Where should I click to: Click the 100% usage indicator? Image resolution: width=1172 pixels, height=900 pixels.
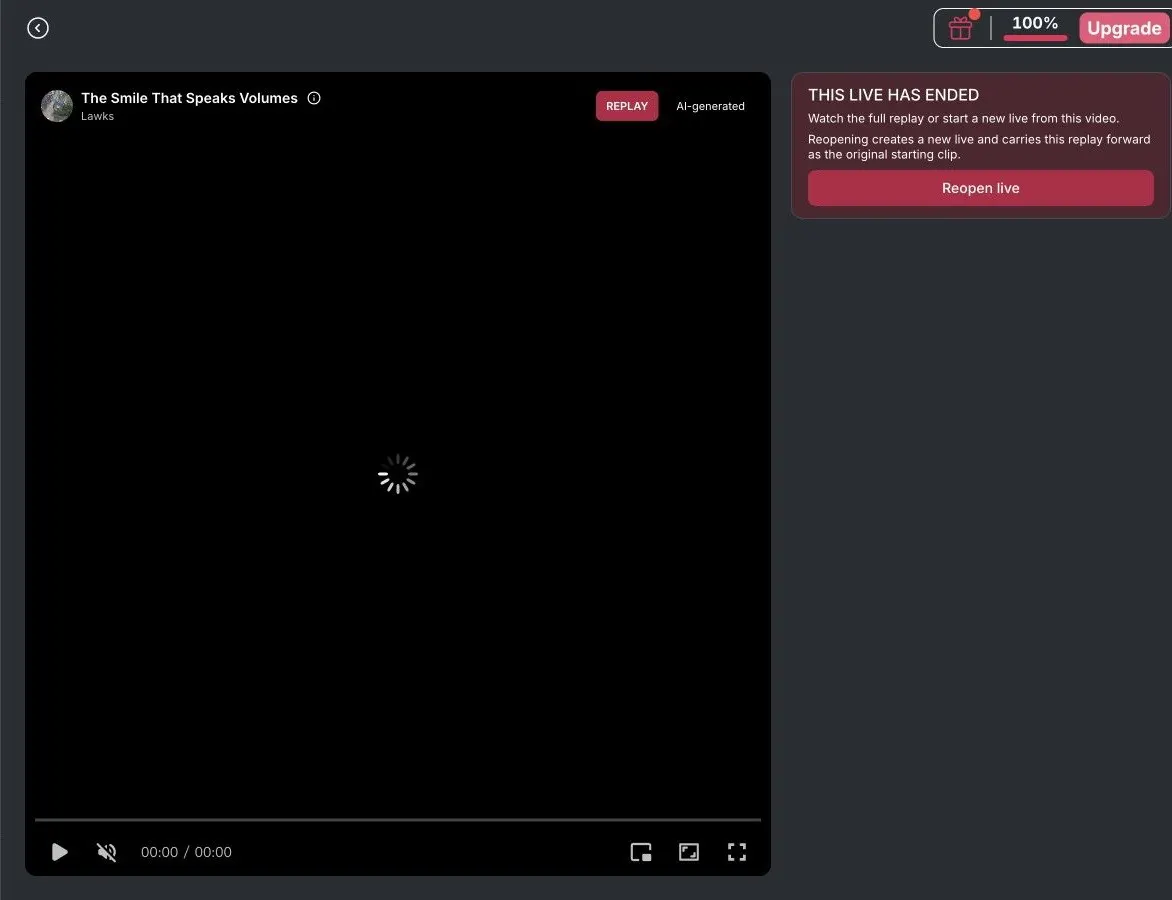[x=1034, y=27]
